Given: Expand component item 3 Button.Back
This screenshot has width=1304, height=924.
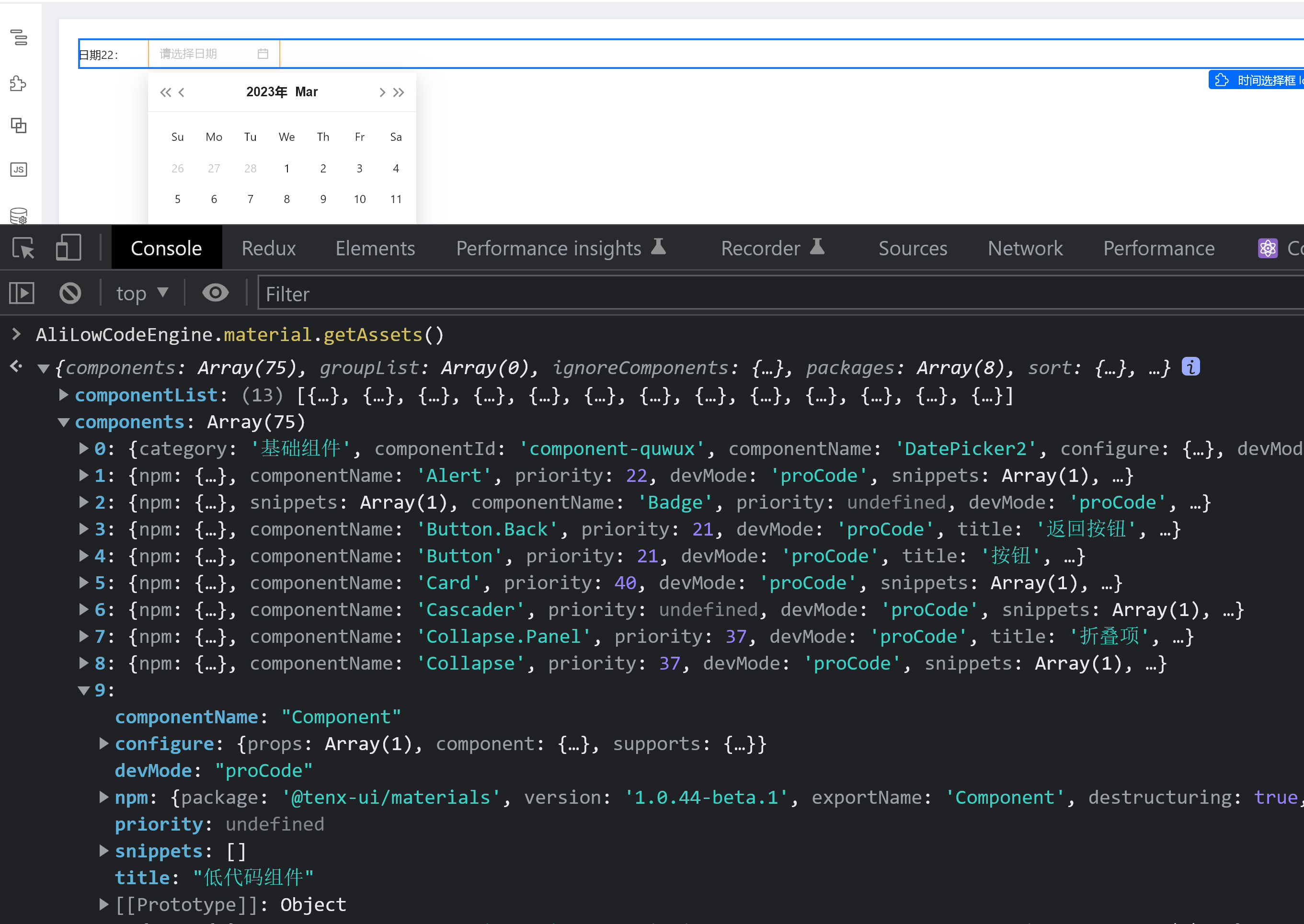Looking at the screenshot, I should coord(84,528).
